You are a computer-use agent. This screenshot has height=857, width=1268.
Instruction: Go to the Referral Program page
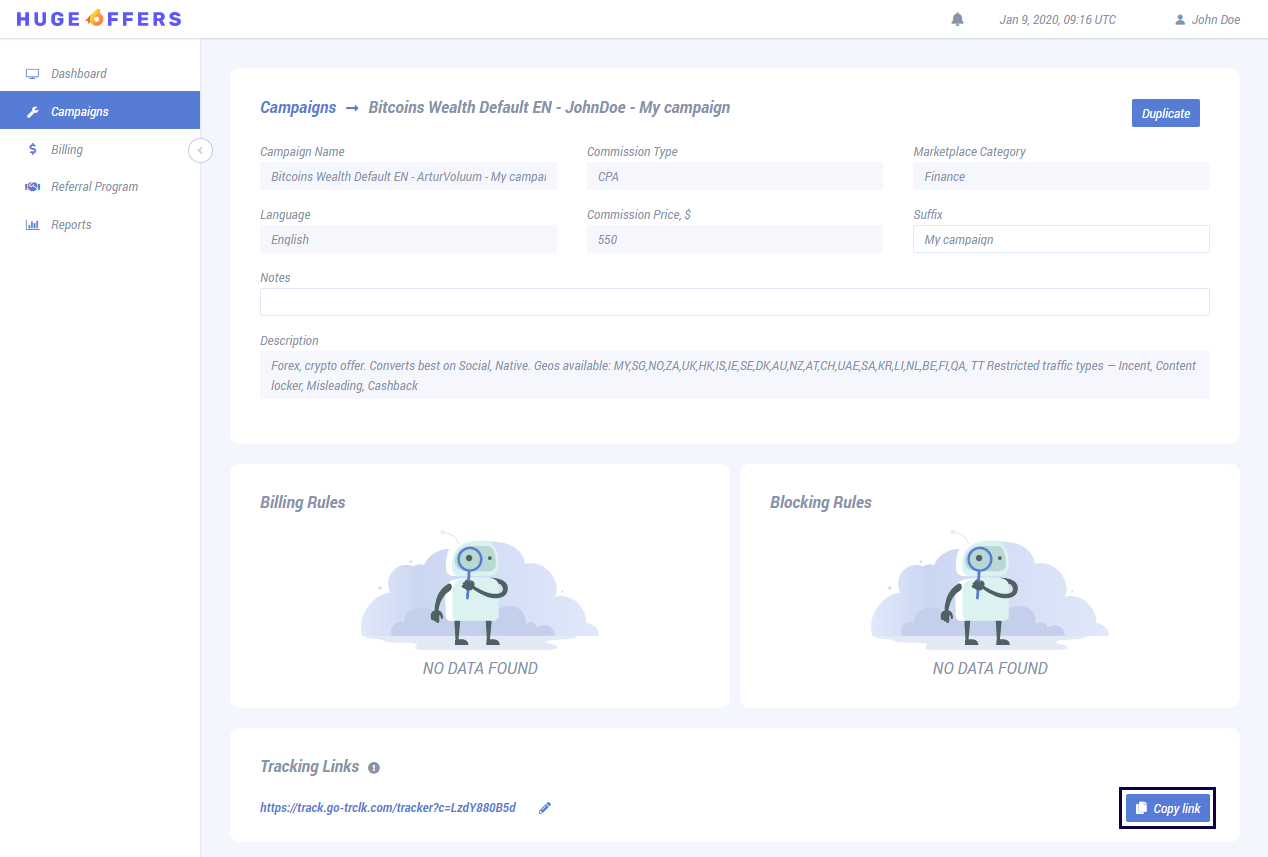94,187
